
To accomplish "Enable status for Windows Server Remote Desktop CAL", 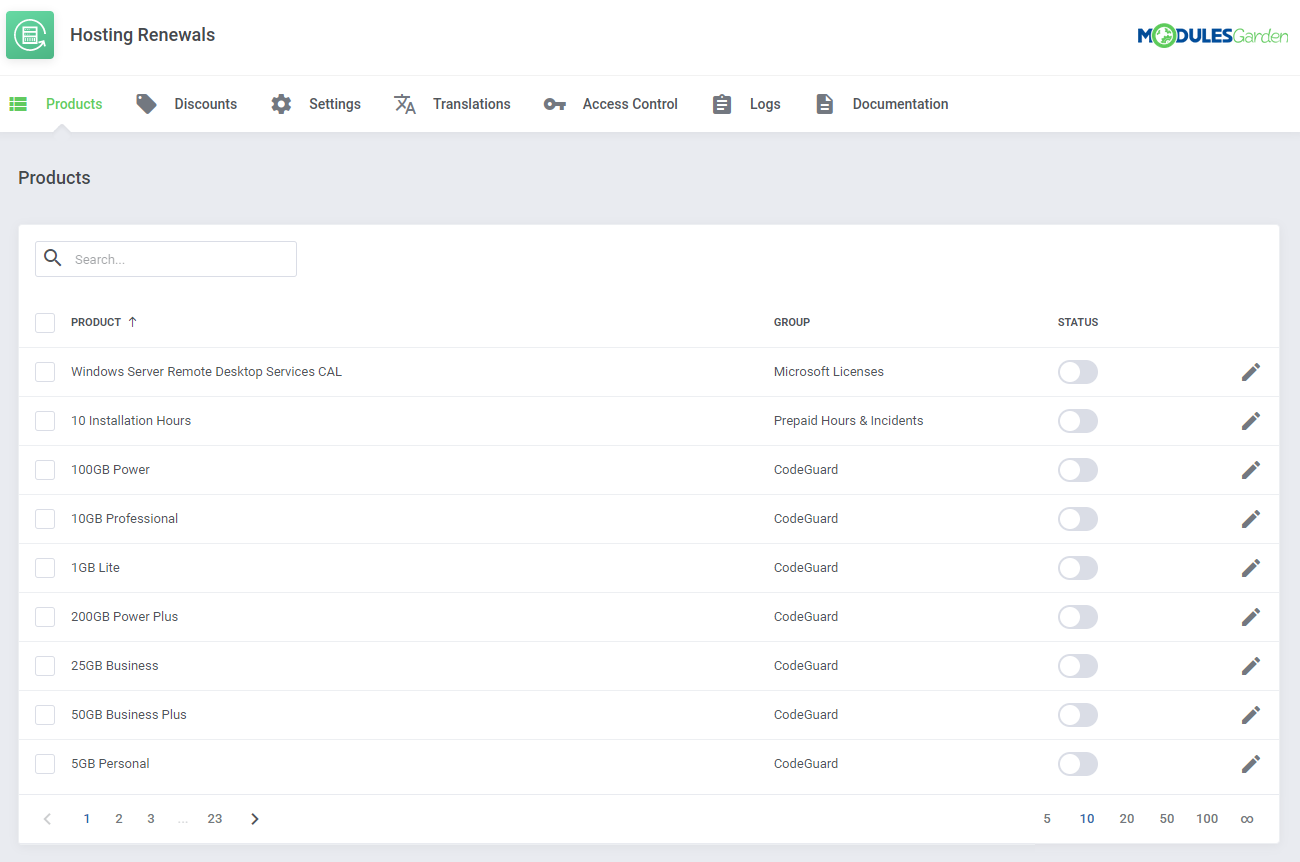I will coord(1078,372).
